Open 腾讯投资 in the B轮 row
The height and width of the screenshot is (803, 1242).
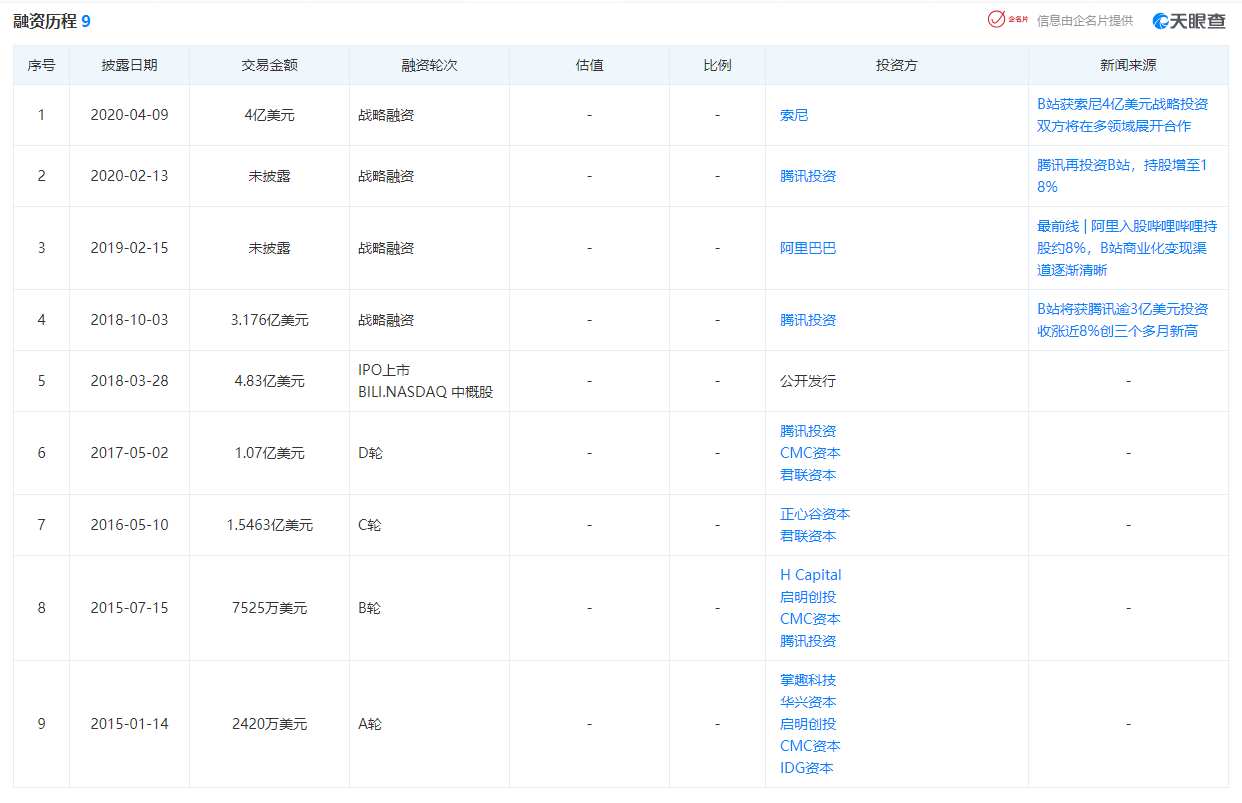808,641
